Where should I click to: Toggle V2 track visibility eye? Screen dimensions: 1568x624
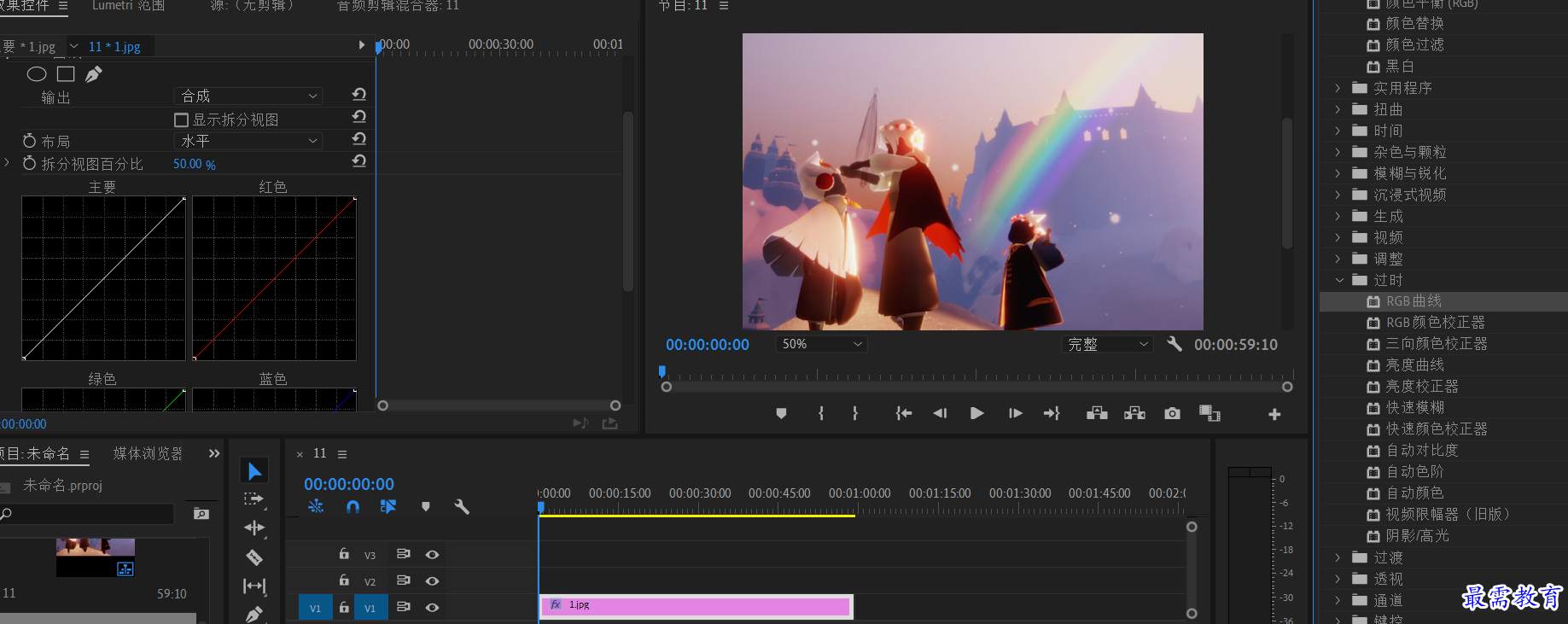point(433,580)
